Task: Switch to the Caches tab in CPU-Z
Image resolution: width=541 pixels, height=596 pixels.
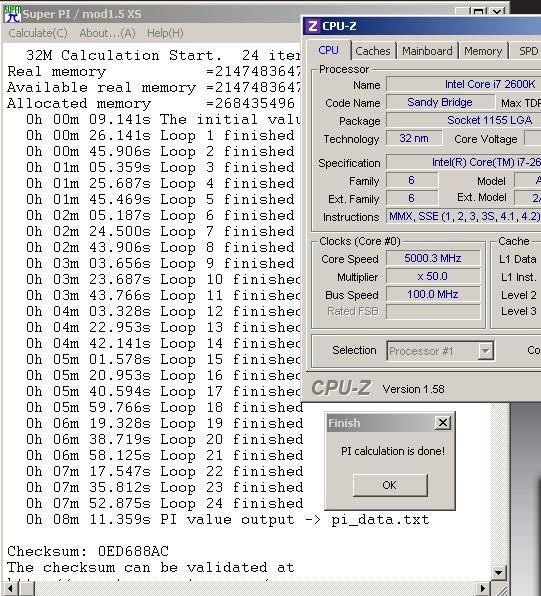Action: pyautogui.click(x=373, y=51)
